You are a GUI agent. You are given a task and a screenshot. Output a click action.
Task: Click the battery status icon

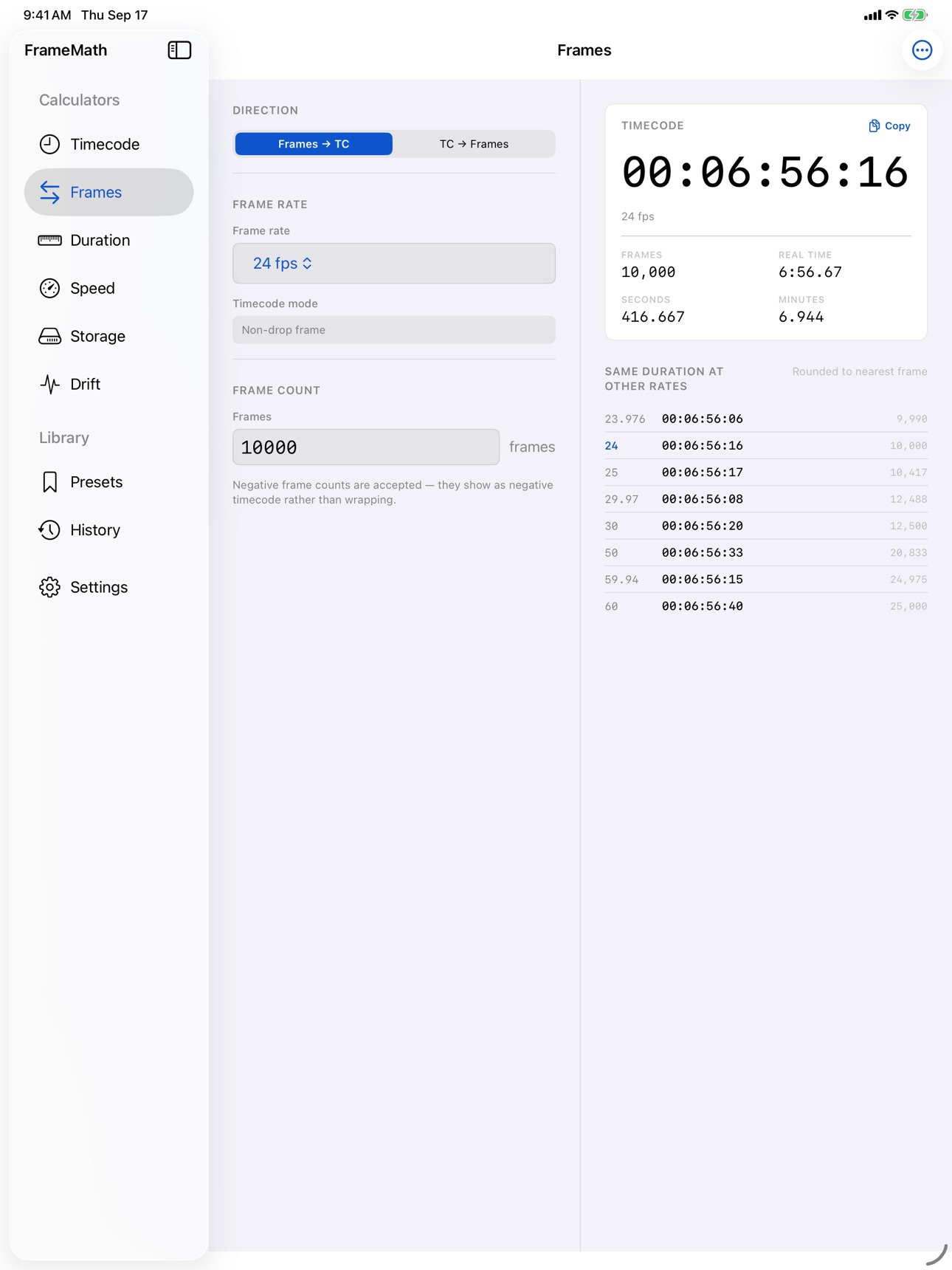[x=914, y=15]
